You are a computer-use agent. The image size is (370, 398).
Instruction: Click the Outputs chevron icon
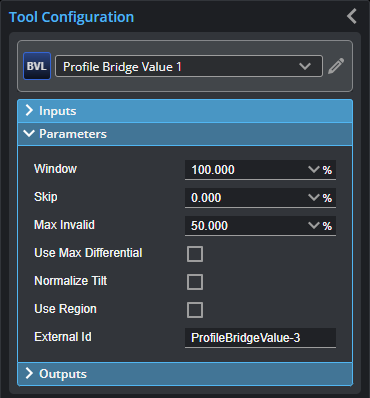[29, 373]
